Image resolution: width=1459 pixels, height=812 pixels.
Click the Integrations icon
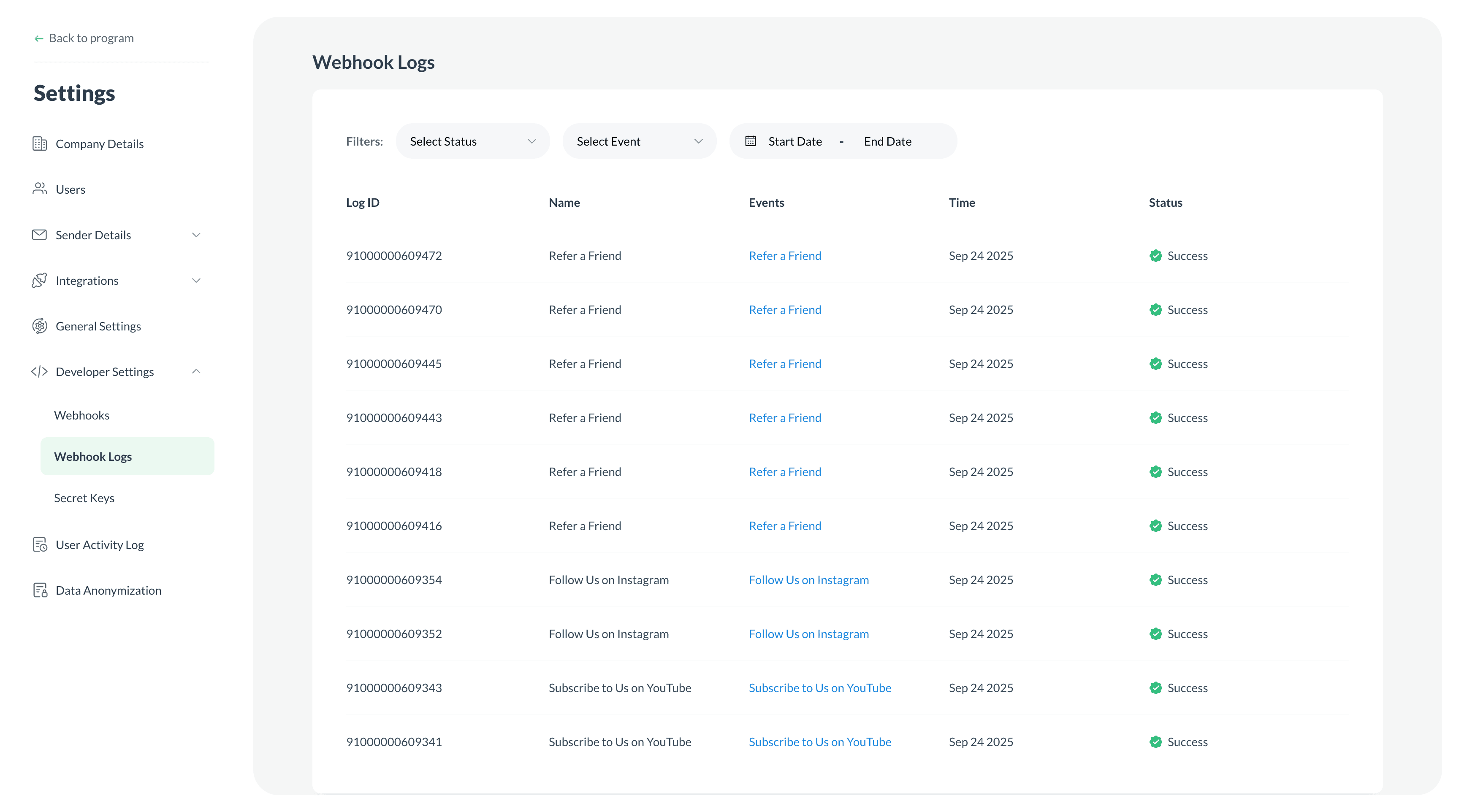[39, 280]
